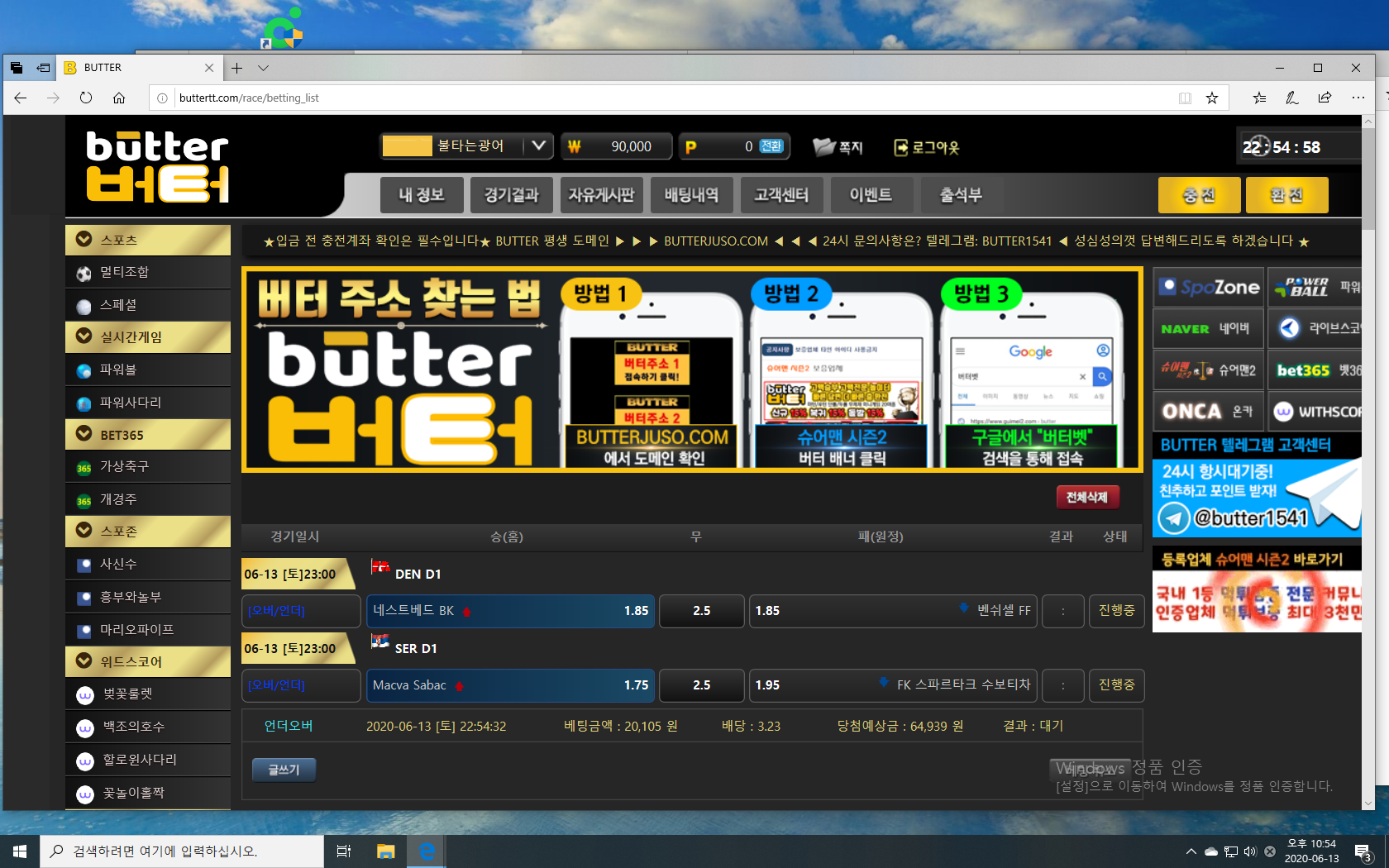Go to the browser home page icon
Screen dimensions: 1389x868
point(119,98)
